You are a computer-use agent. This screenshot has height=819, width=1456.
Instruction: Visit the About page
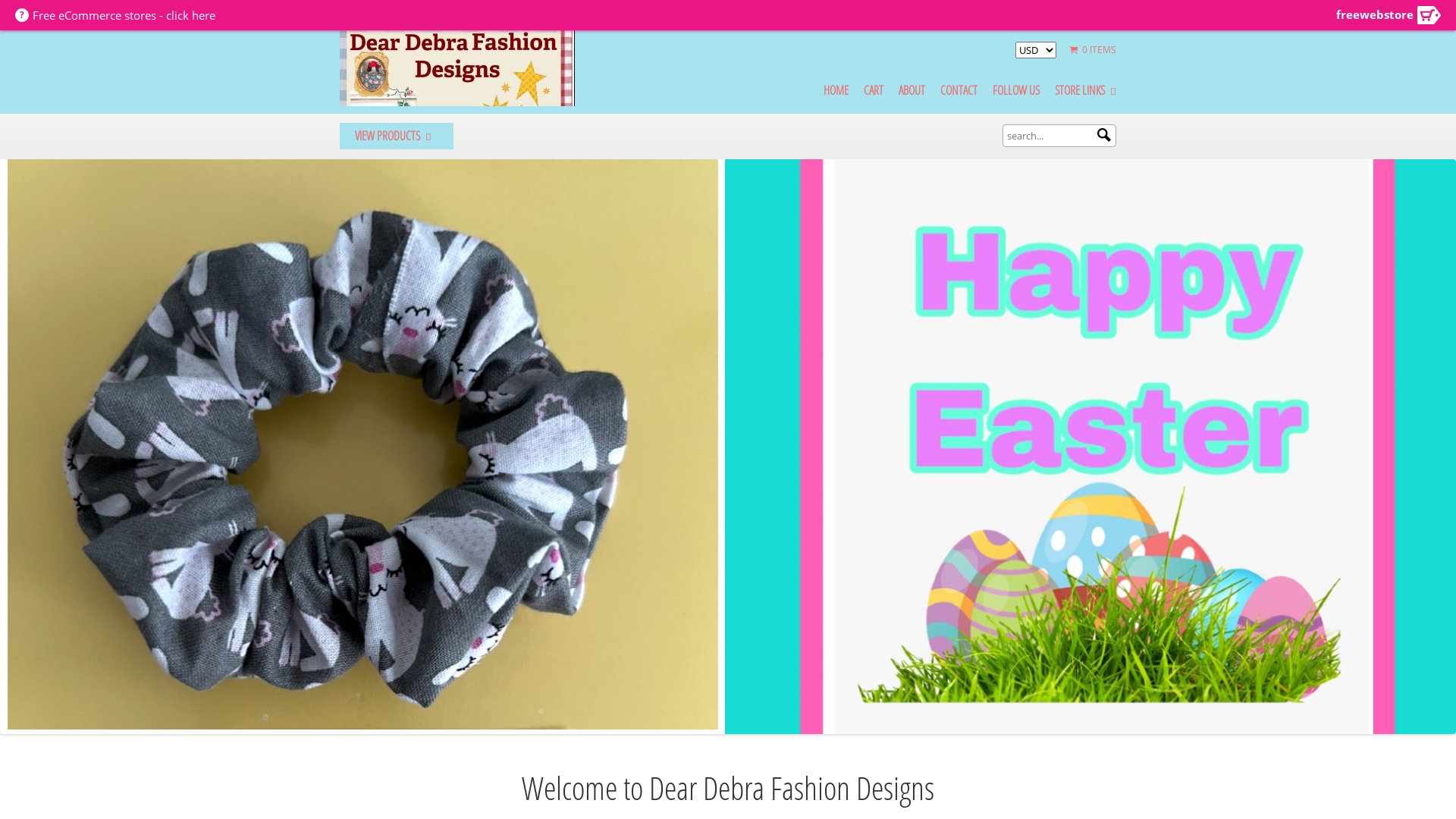[x=912, y=90]
